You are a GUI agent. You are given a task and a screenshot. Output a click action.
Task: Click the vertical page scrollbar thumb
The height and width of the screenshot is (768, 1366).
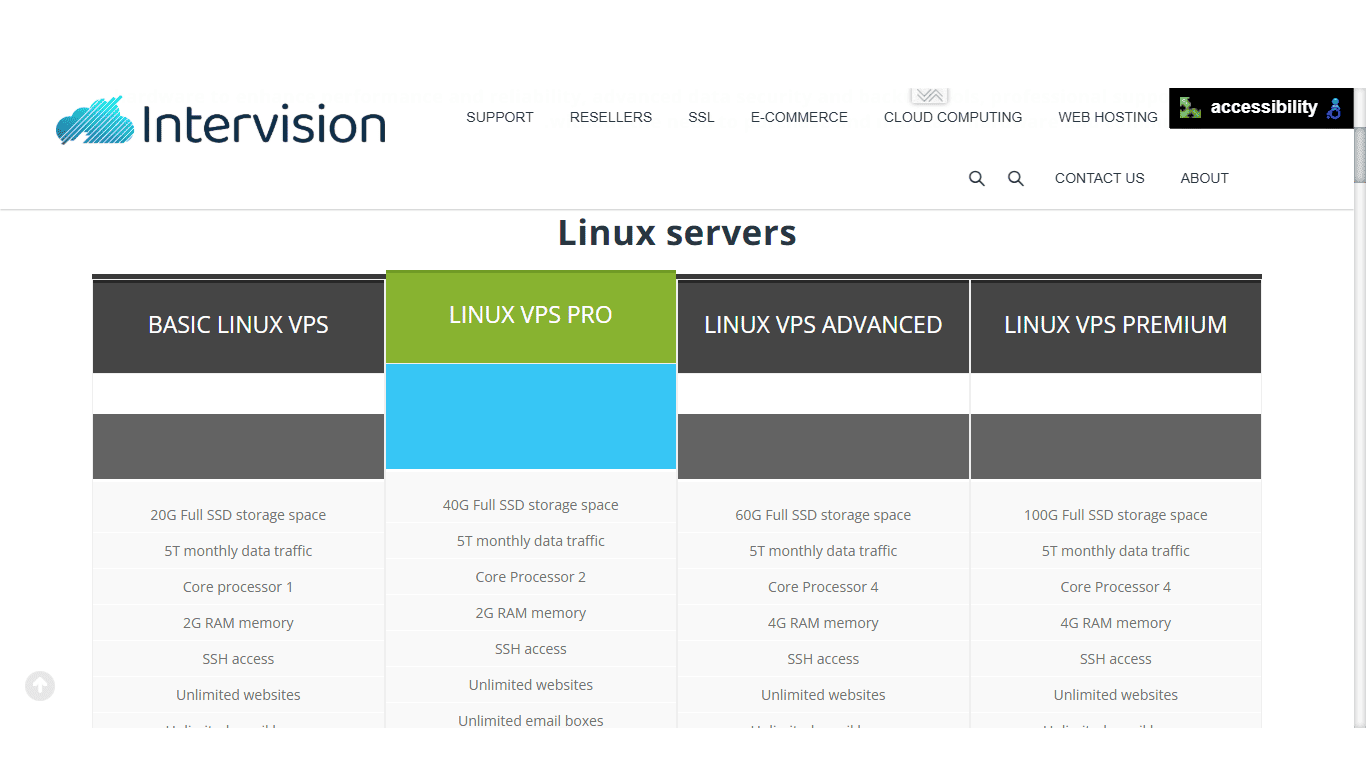click(1360, 155)
